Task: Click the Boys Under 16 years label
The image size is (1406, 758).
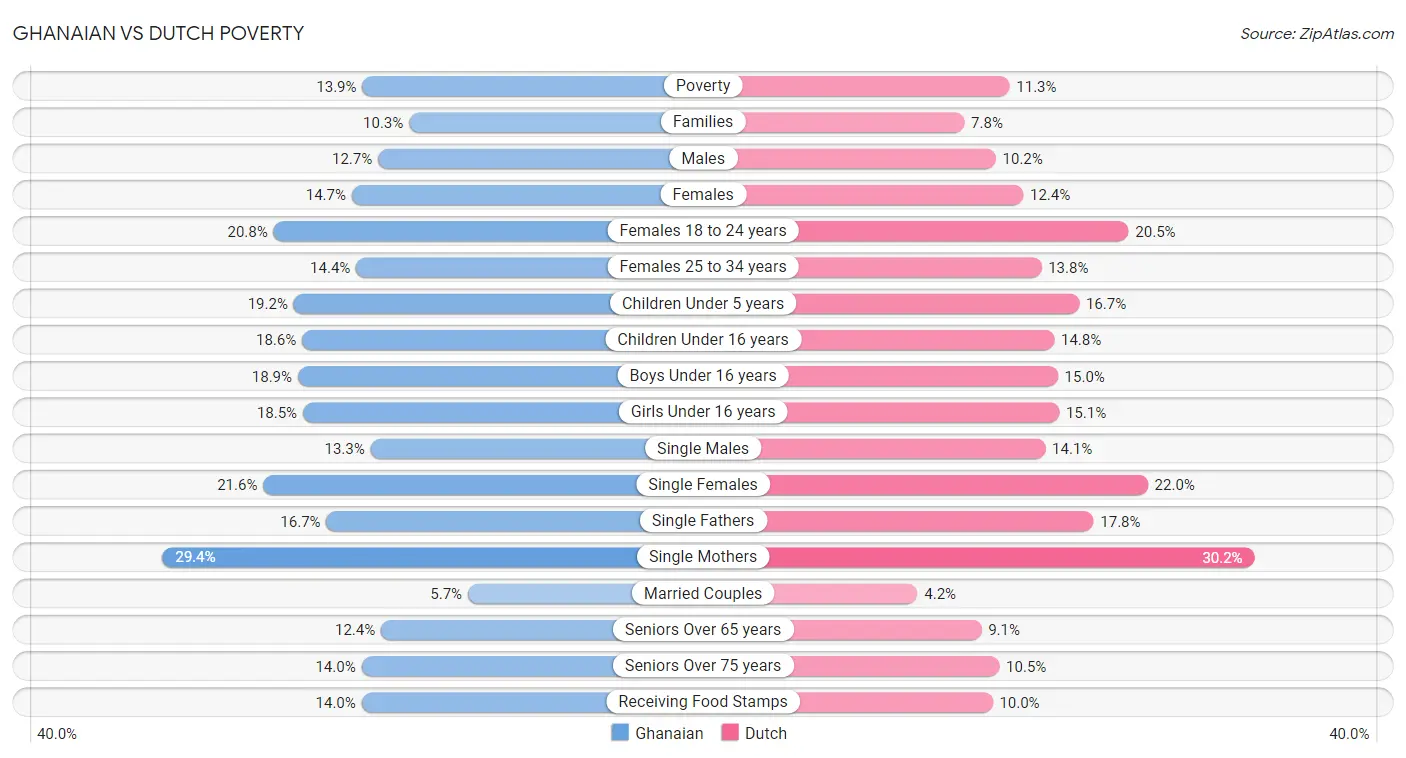Action: click(x=703, y=376)
